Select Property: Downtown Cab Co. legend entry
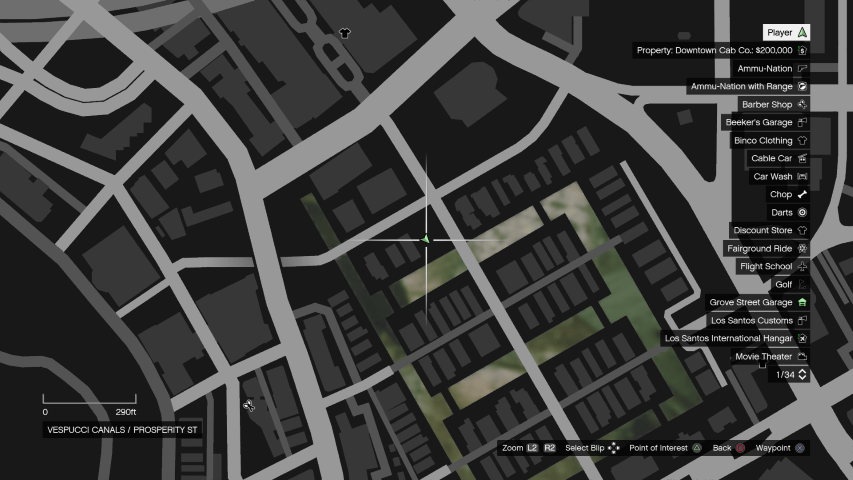This screenshot has height=480, width=853. pos(713,51)
